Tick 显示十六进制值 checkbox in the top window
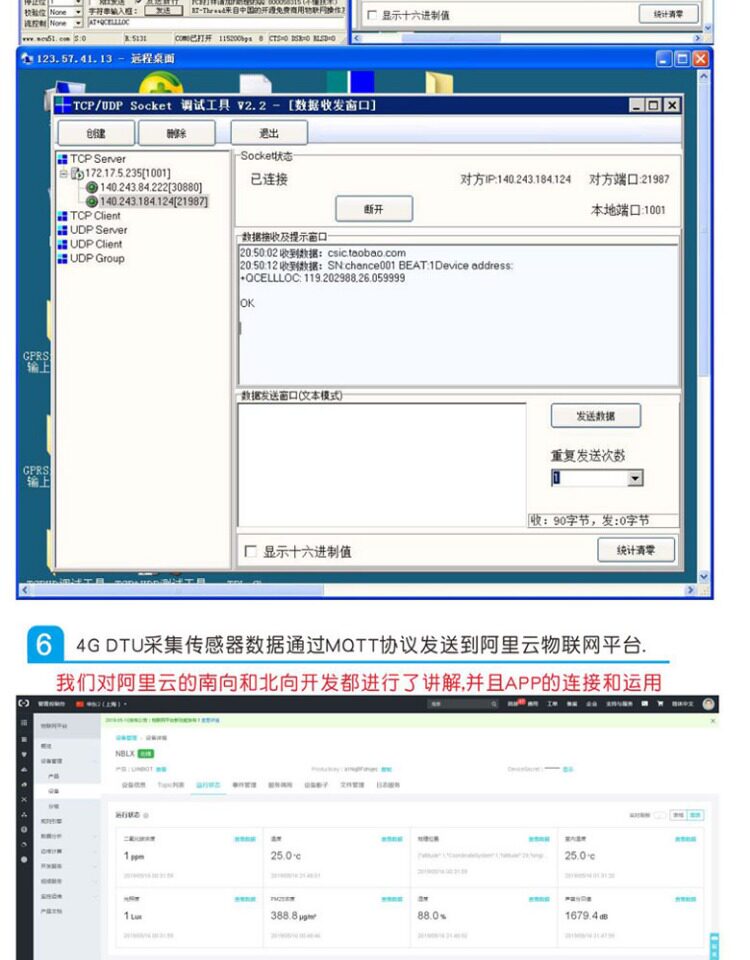The height and width of the screenshot is (960, 750). coord(372,15)
